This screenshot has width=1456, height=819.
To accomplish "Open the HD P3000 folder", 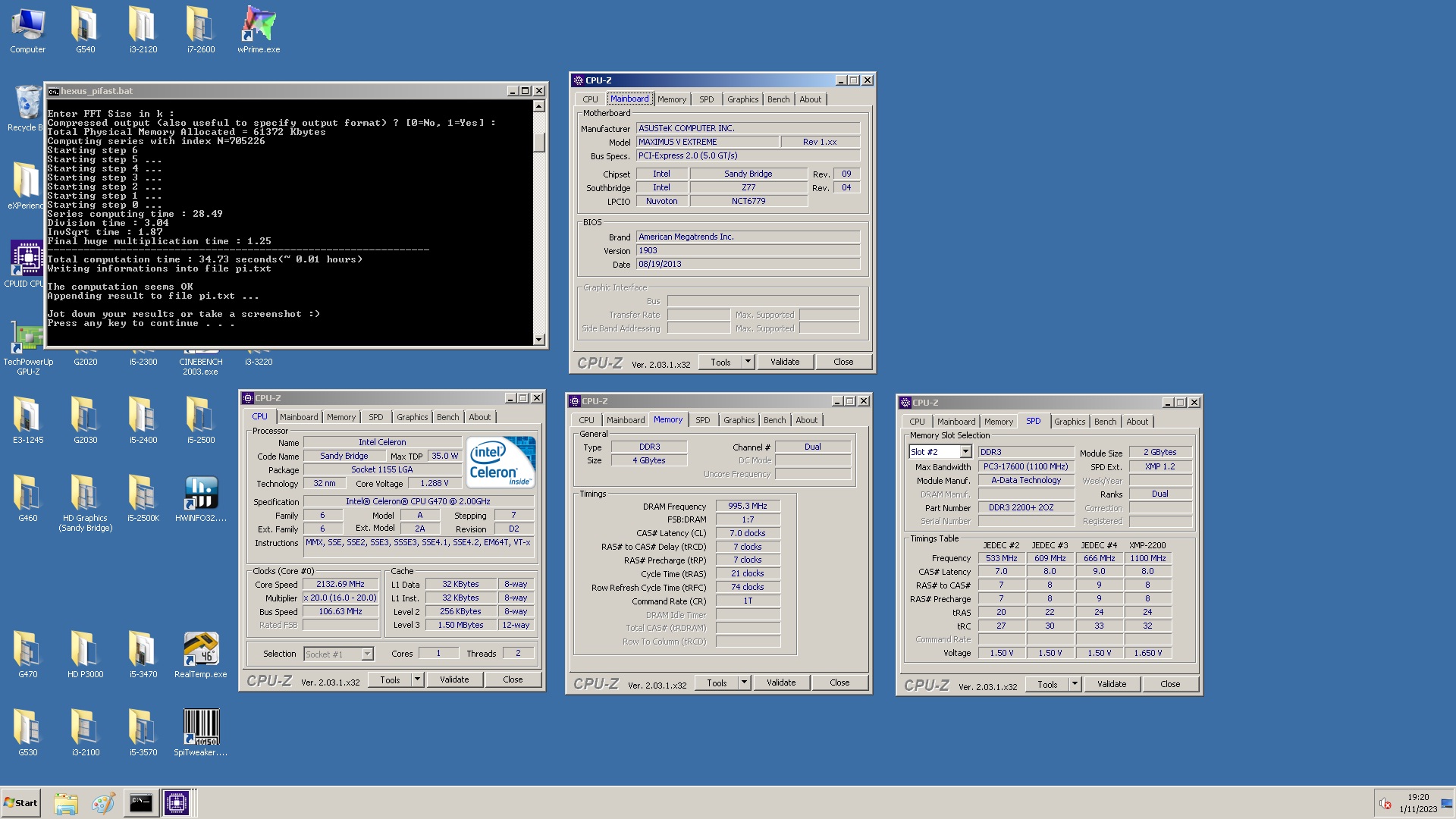I will 85,654.
